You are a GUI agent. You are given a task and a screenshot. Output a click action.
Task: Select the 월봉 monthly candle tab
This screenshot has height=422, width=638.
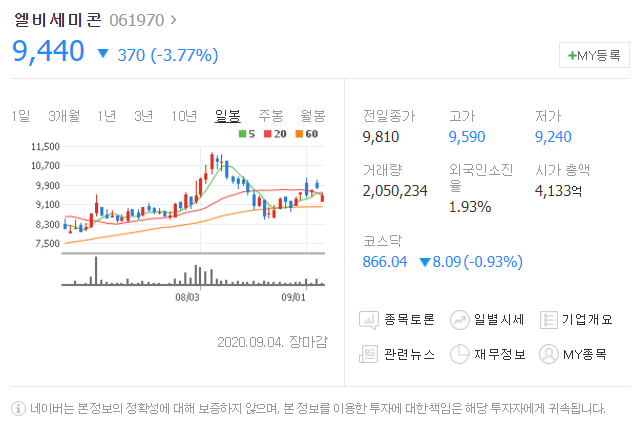(x=313, y=116)
